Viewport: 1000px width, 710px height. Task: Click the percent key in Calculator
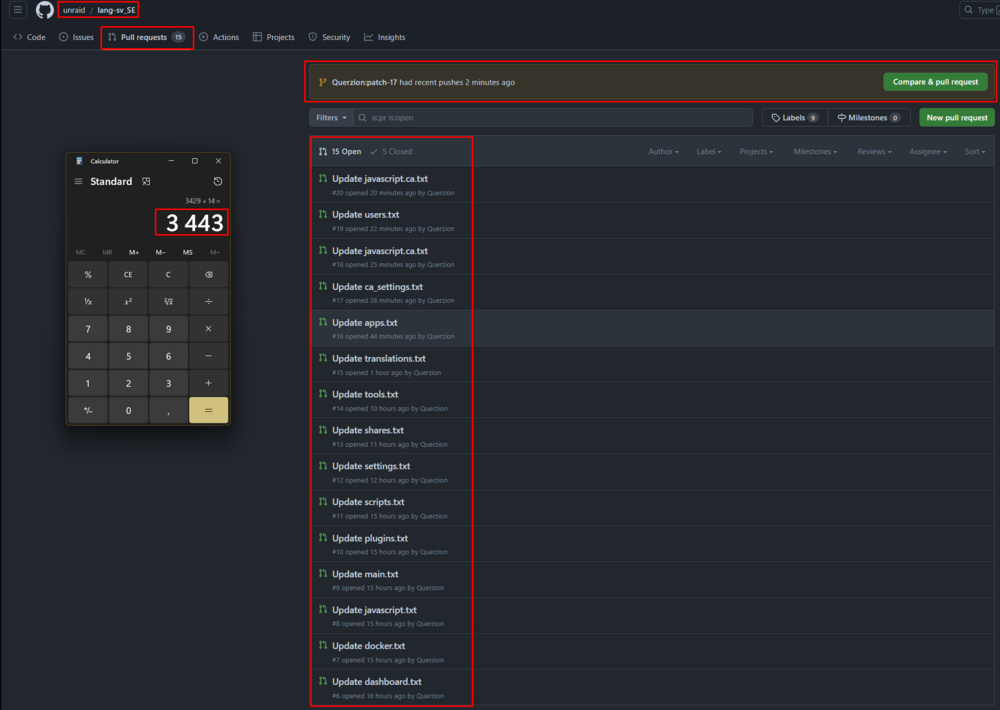coord(88,274)
